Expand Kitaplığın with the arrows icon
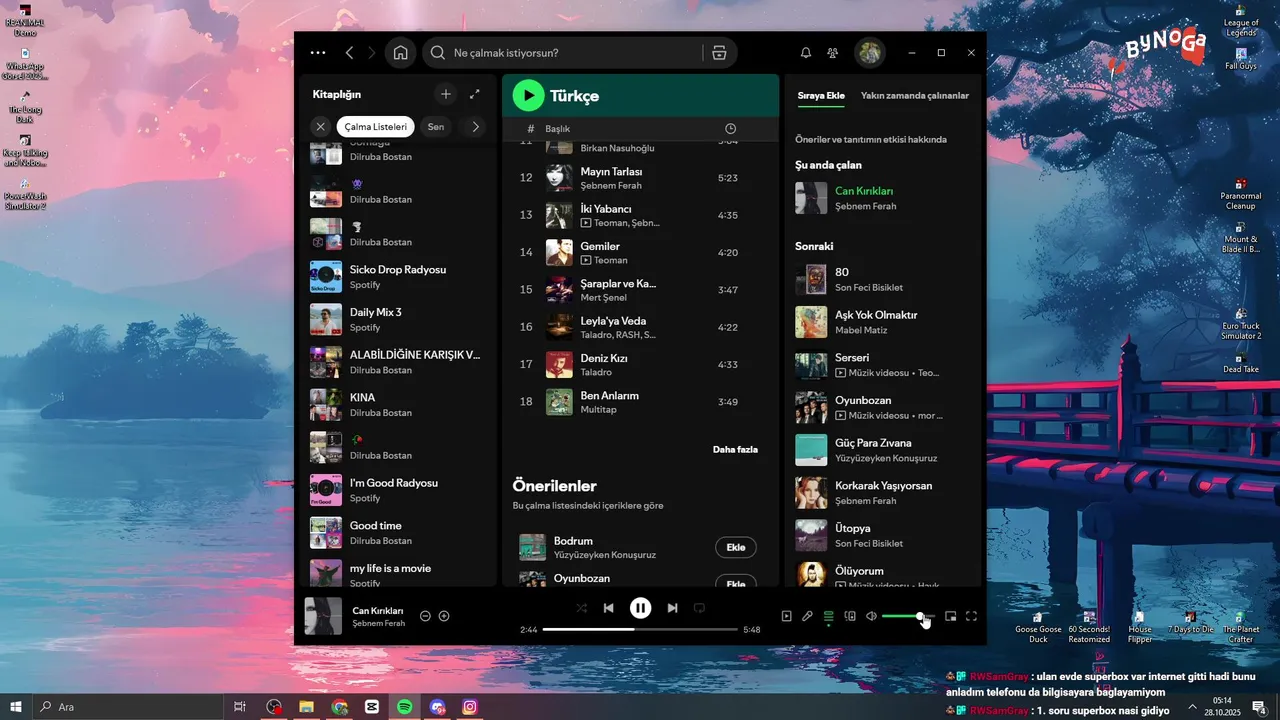 point(475,94)
